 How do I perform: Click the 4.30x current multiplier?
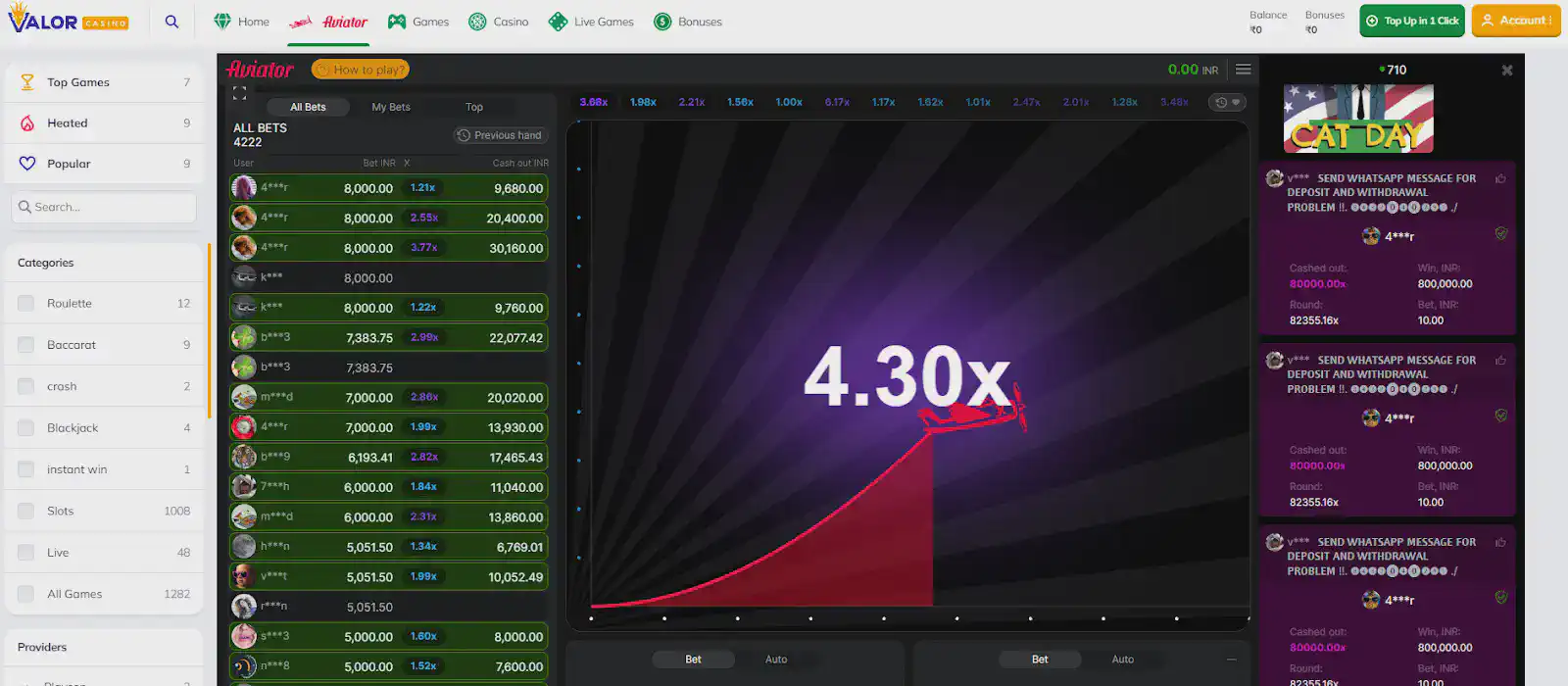pyautogui.click(x=906, y=376)
